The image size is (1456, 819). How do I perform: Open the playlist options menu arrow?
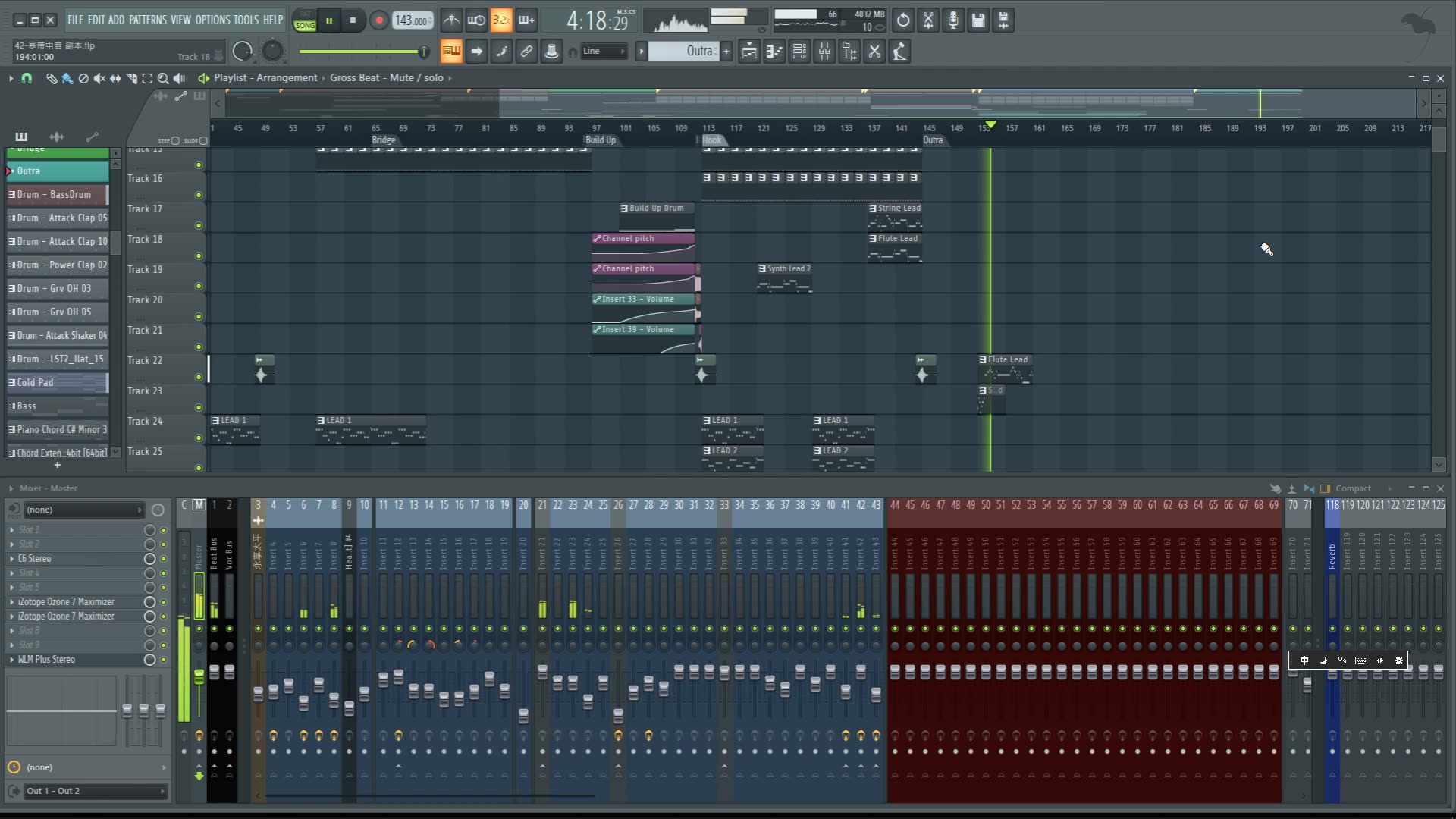point(11,78)
